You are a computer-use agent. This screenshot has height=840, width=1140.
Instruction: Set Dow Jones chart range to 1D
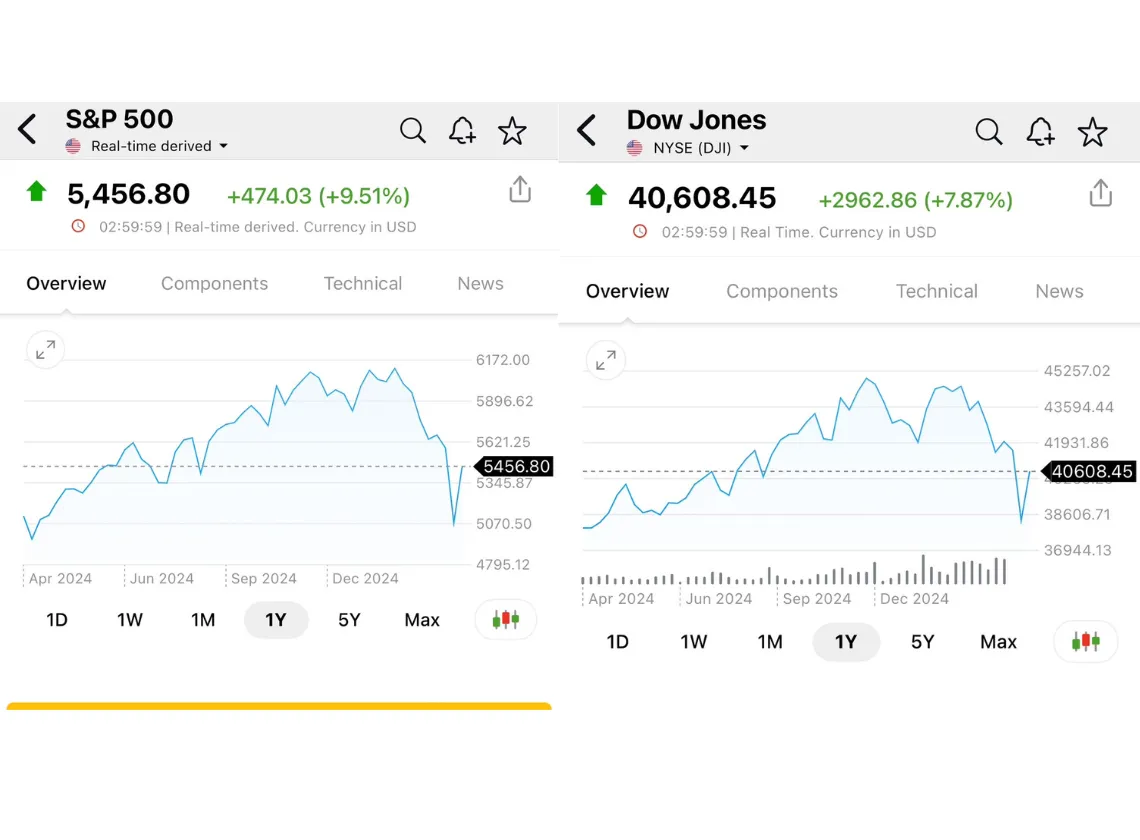(x=618, y=642)
